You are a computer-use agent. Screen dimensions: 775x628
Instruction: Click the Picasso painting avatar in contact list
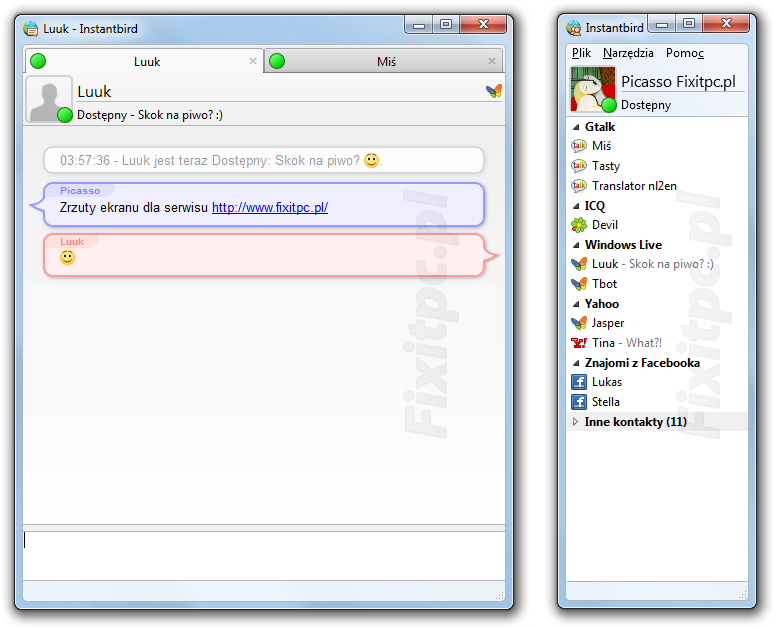click(593, 89)
